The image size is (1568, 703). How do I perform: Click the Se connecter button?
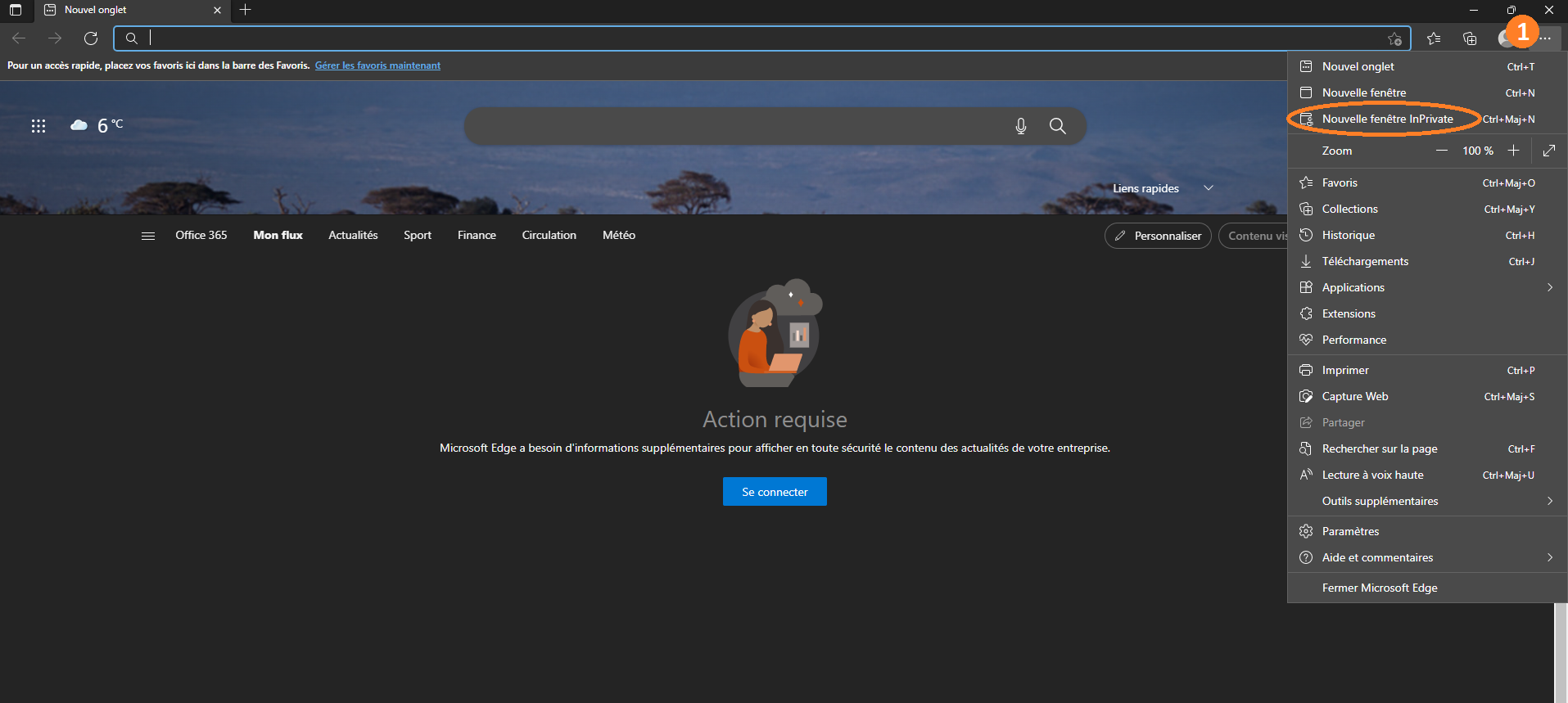775,492
